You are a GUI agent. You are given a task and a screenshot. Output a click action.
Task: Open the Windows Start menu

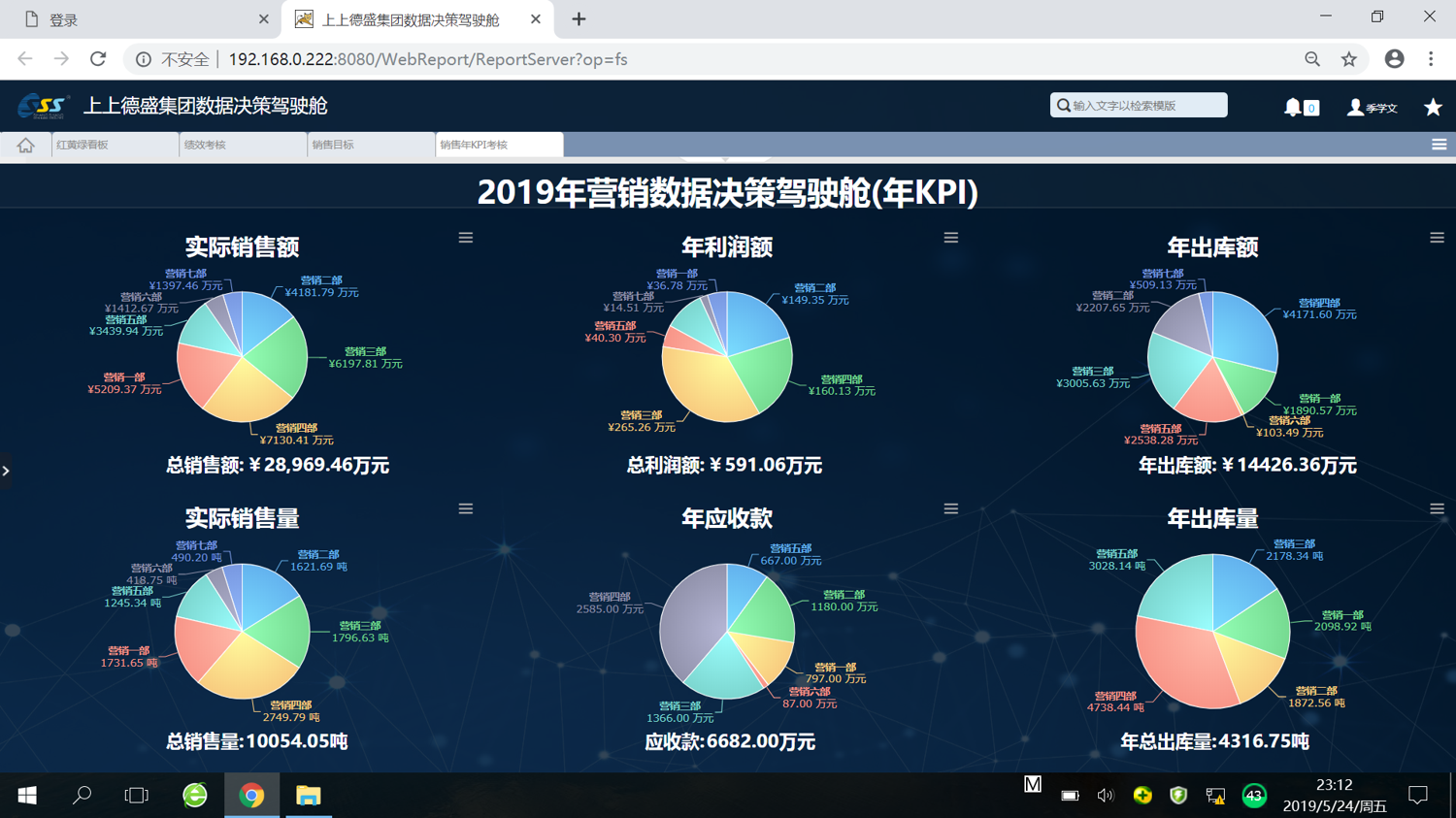point(27,796)
